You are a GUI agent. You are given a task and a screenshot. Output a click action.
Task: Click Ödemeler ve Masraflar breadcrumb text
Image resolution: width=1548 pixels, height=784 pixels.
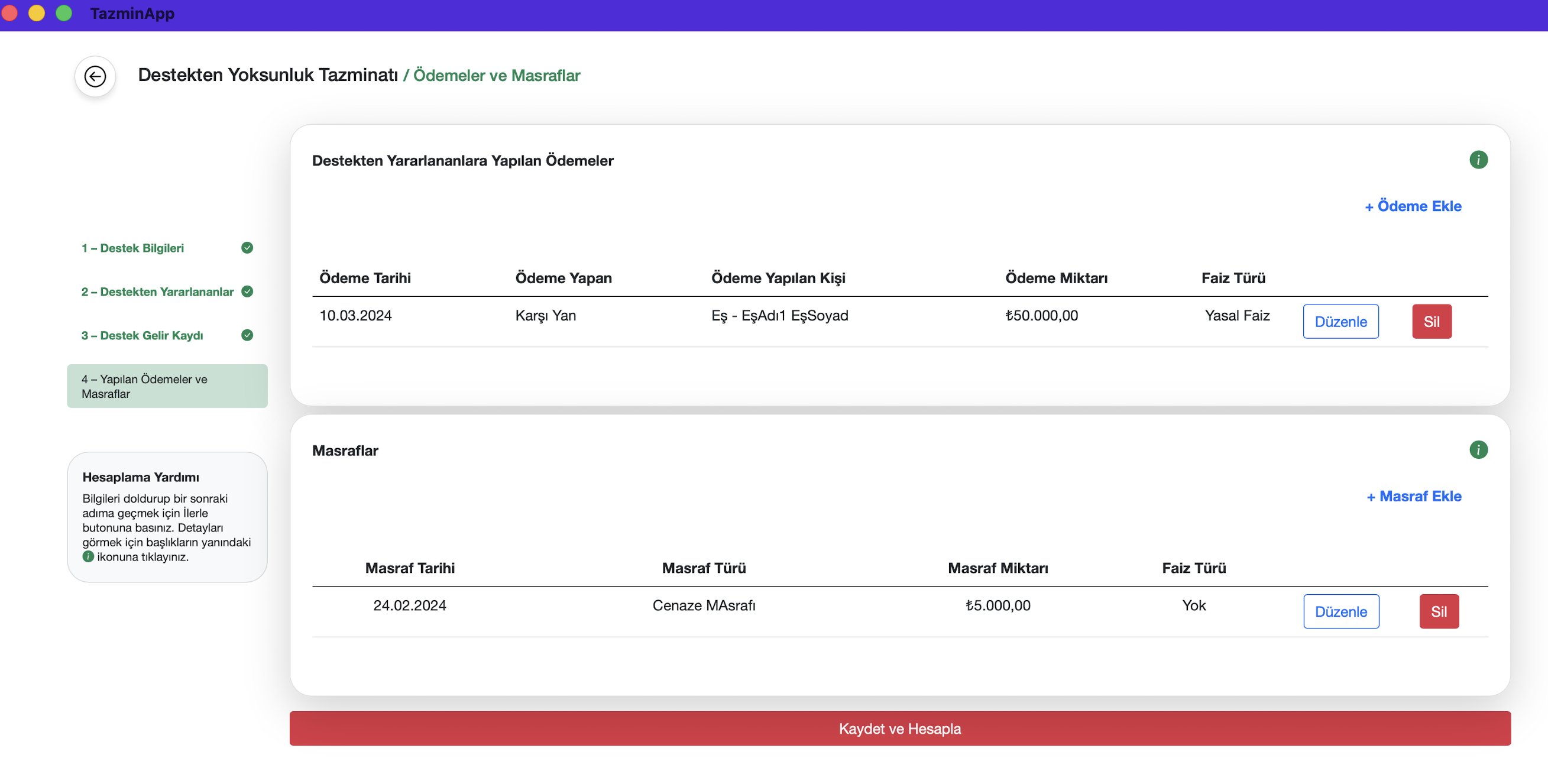(496, 76)
